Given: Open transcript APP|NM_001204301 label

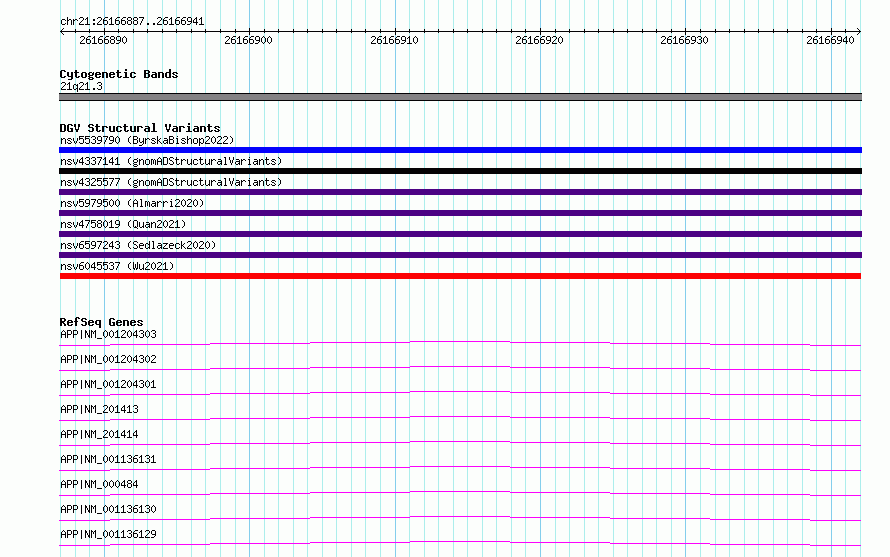Looking at the screenshot, I should [108, 384].
